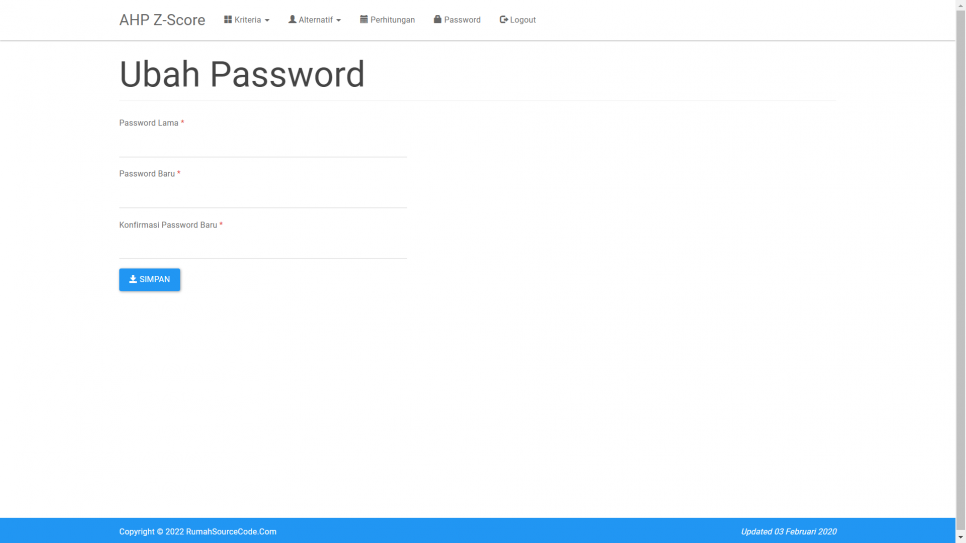The height and width of the screenshot is (543, 966).
Task: Click the download icon on SIMPAN
Action: (x=132, y=279)
